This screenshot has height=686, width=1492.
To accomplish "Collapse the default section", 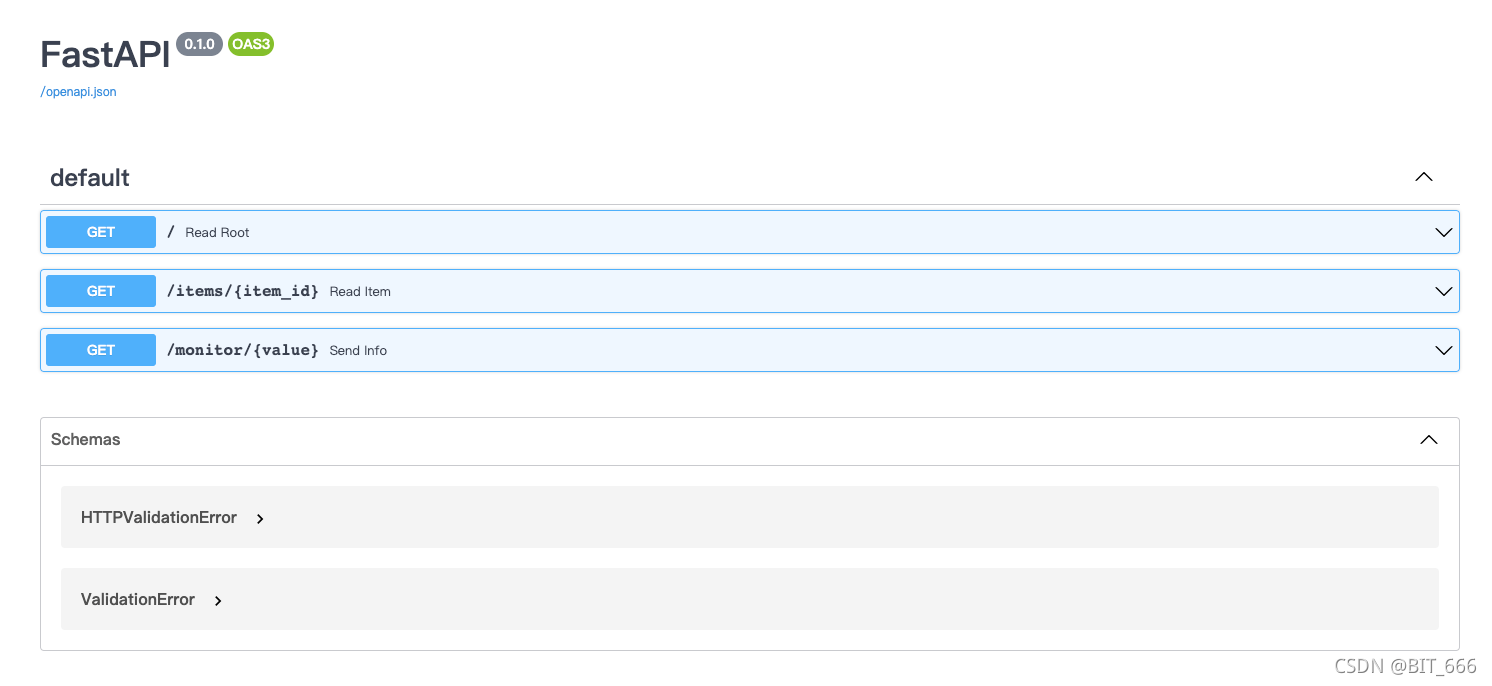I will point(1423,176).
